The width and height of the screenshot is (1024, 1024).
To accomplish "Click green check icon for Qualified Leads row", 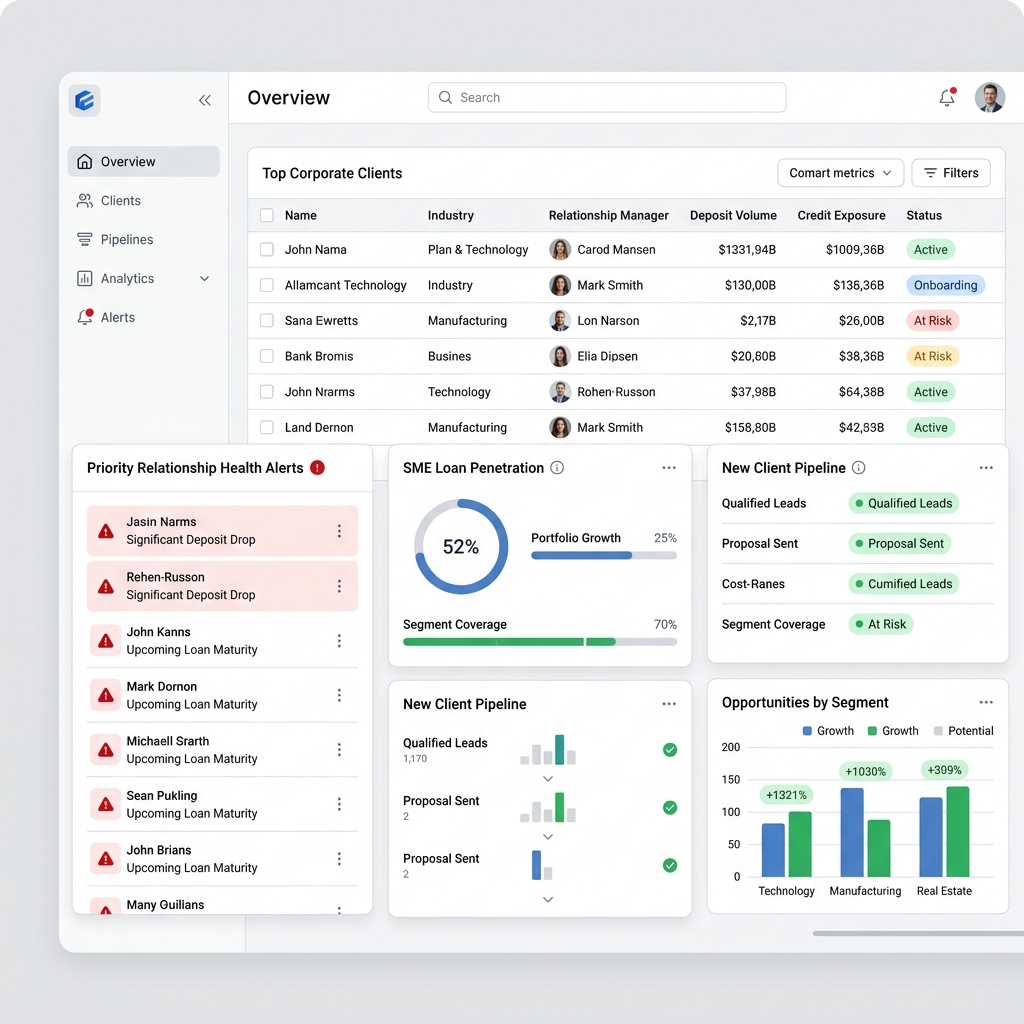I will pyautogui.click(x=670, y=750).
